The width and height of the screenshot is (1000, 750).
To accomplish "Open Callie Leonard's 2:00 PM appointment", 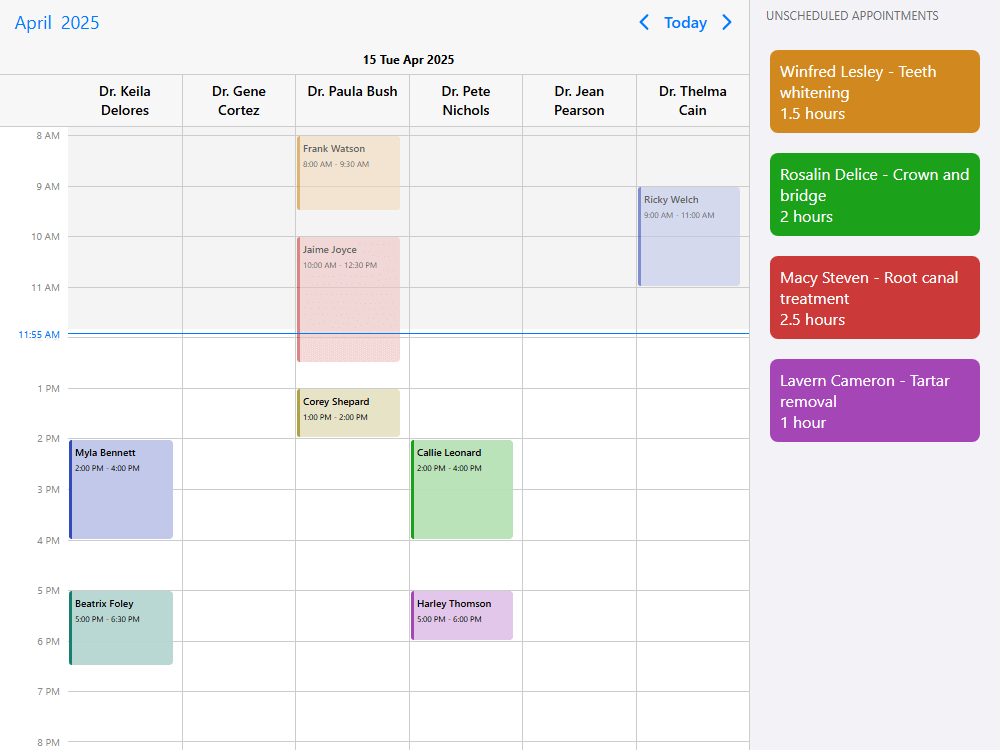I will pyautogui.click(x=462, y=489).
